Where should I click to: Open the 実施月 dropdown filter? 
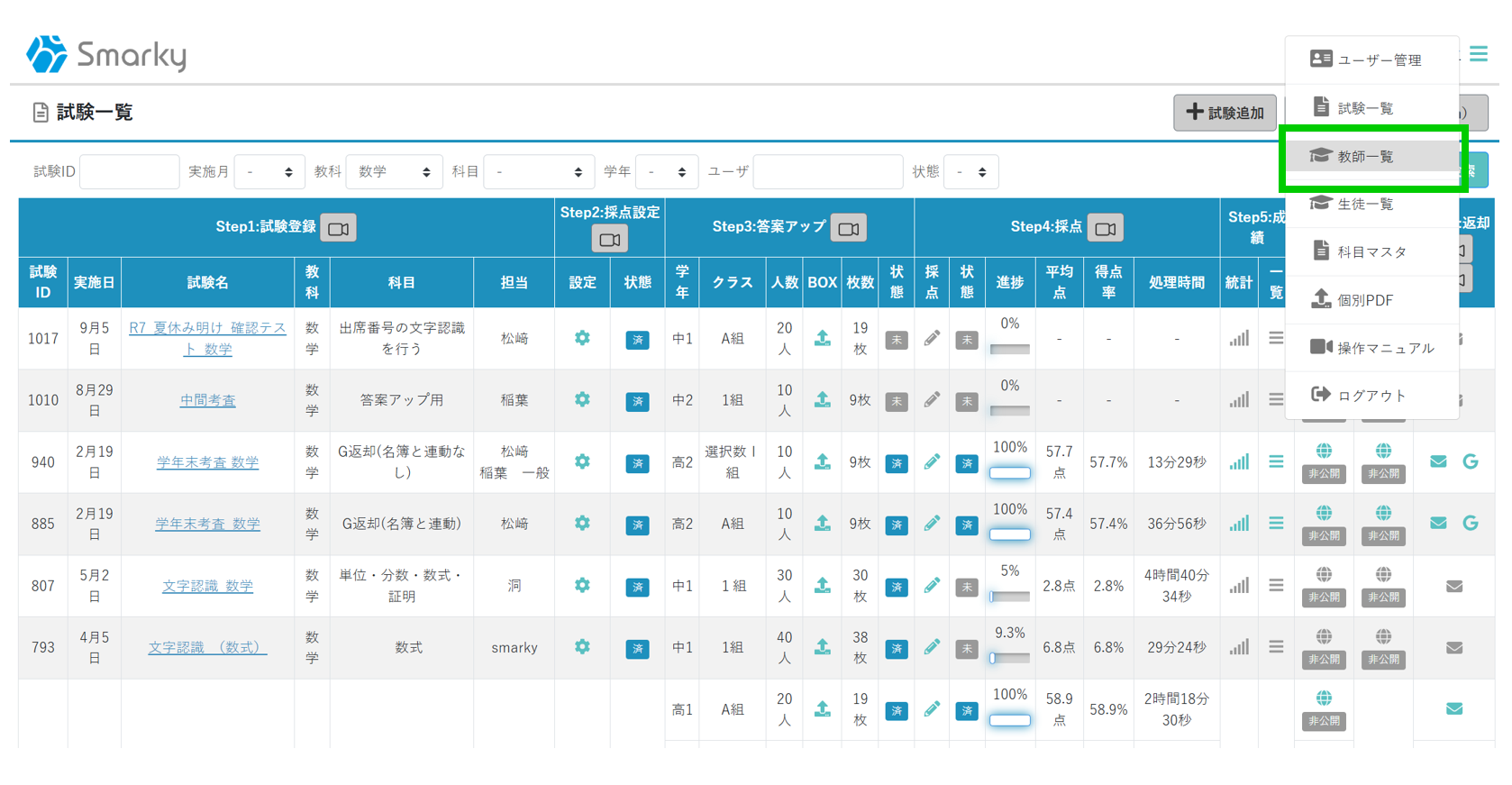pyautogui.click(x=269, y=172)
